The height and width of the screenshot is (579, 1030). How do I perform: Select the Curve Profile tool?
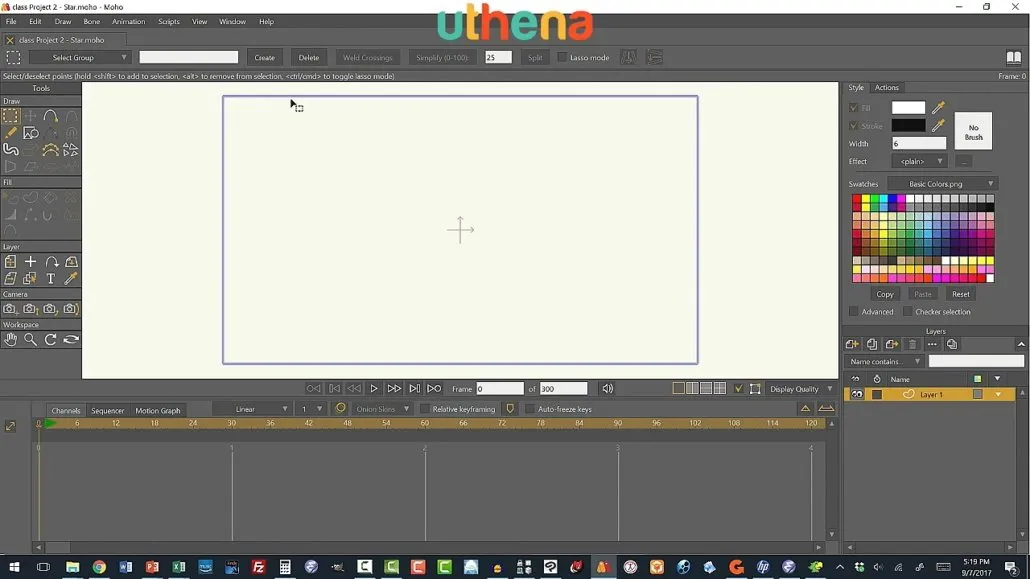[x=50, y=150]
